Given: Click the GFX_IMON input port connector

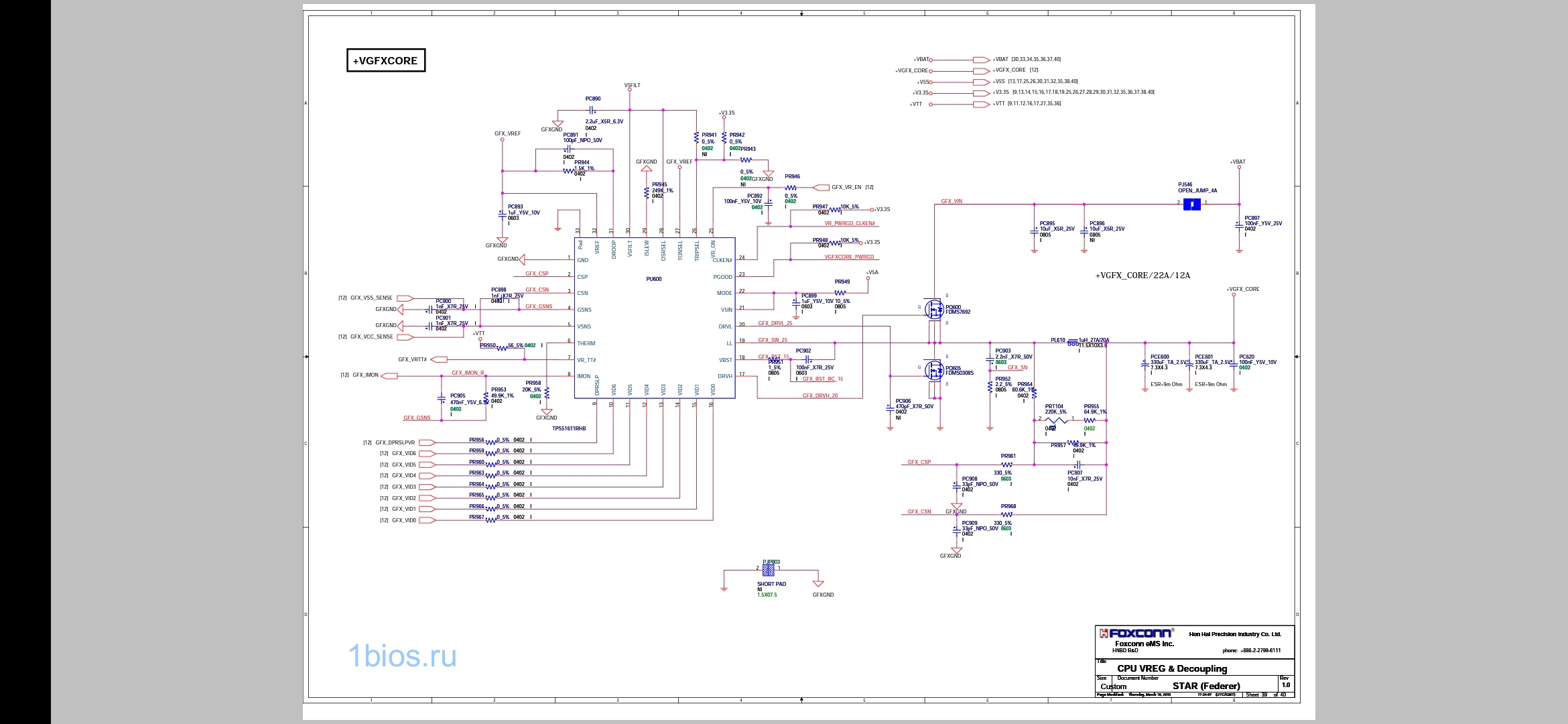Looking at the screenshot, I should pyautogui.click(x=389, y=375).
